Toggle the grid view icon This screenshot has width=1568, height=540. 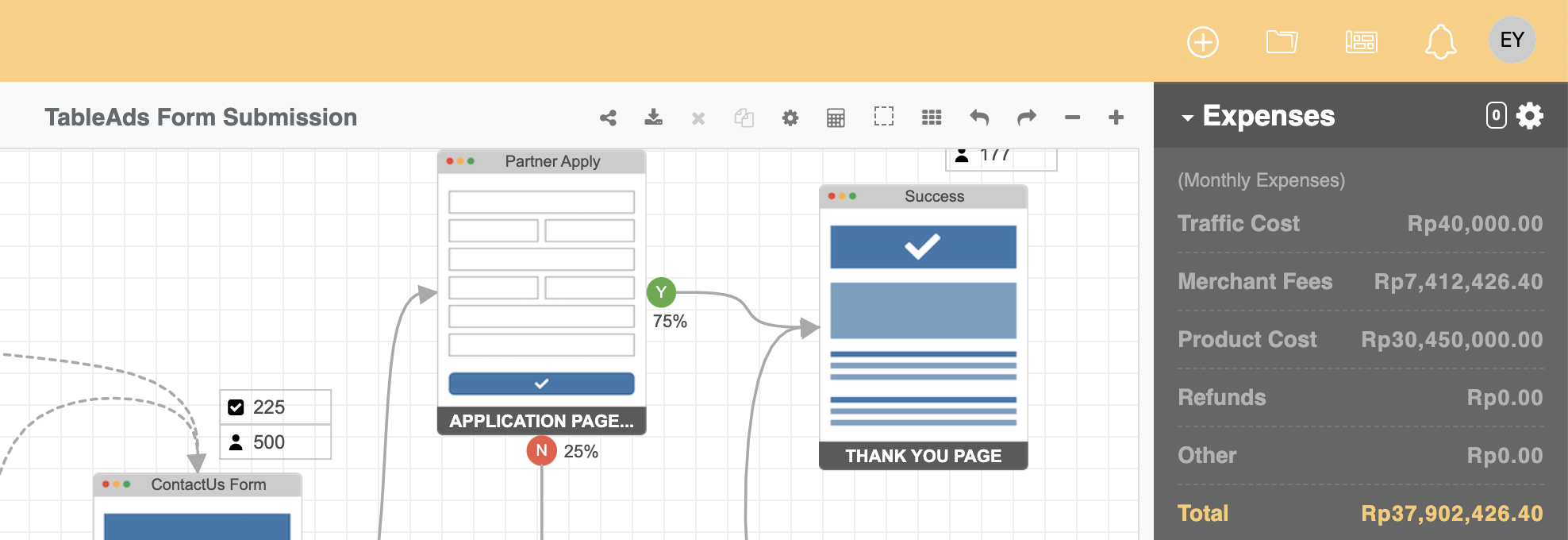pyautogui.click(x=932, y=118)
